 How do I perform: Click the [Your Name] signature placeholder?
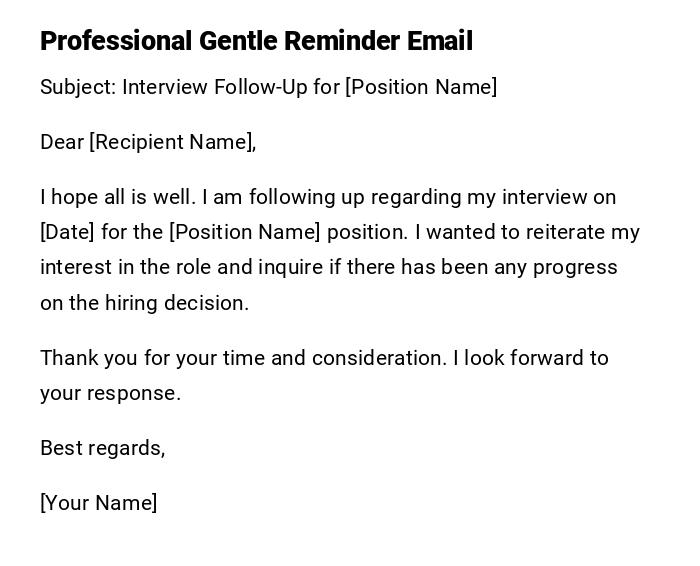(x=98, y=503)
